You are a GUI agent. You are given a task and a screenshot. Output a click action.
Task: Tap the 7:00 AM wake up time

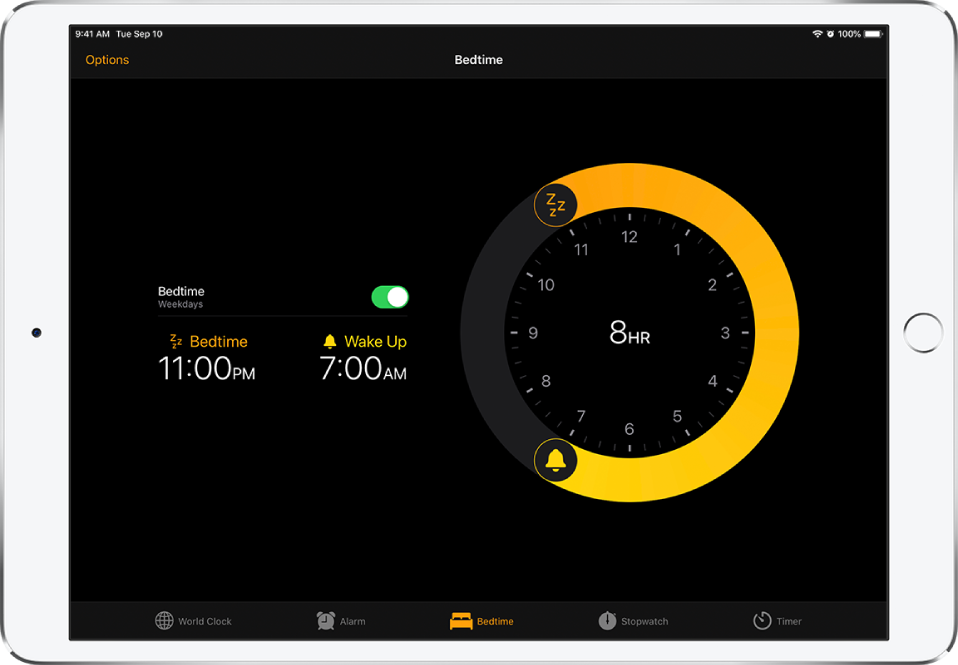click(363, 369)
